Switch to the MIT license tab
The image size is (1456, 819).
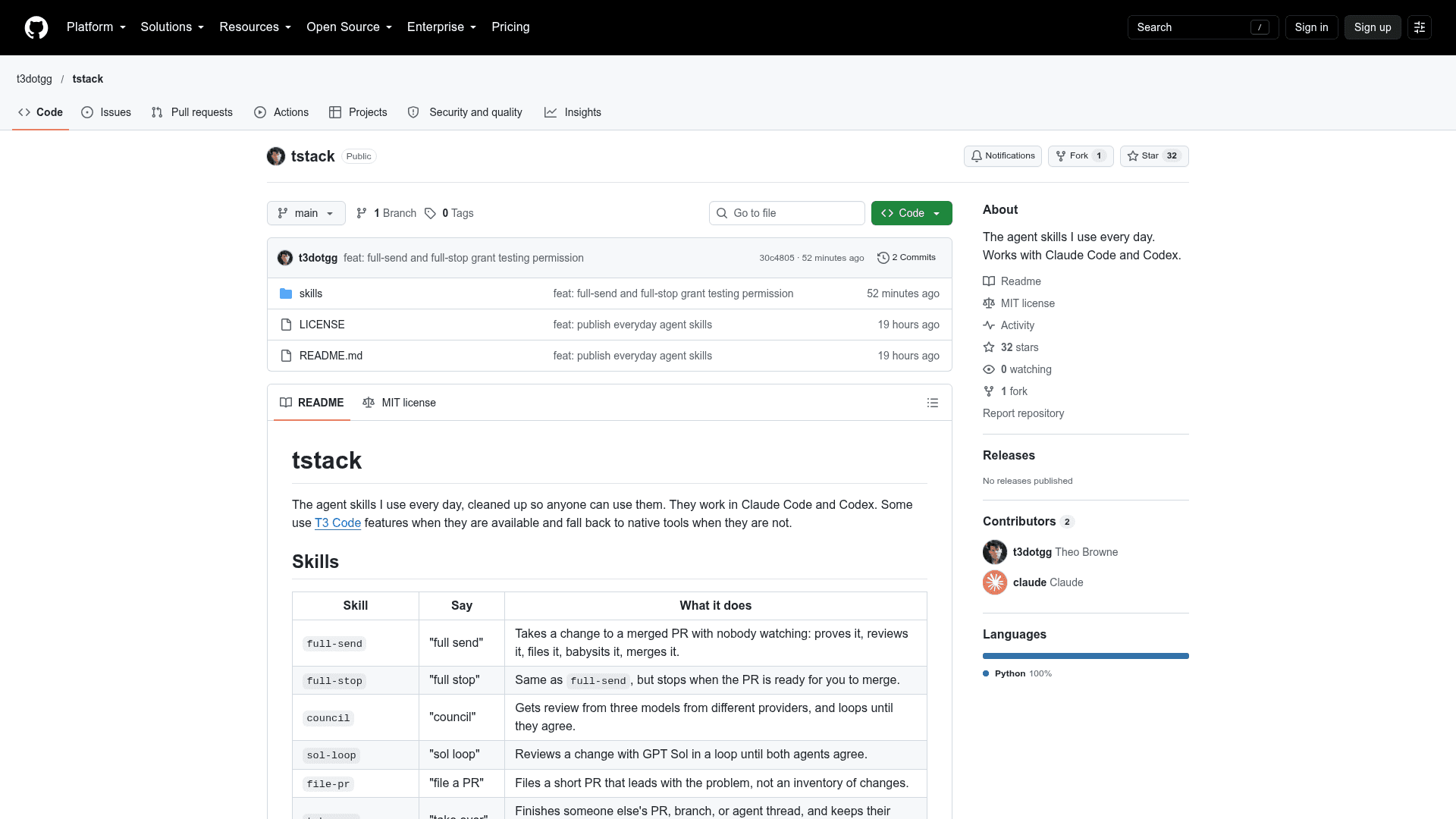click(x=400, y=403)
